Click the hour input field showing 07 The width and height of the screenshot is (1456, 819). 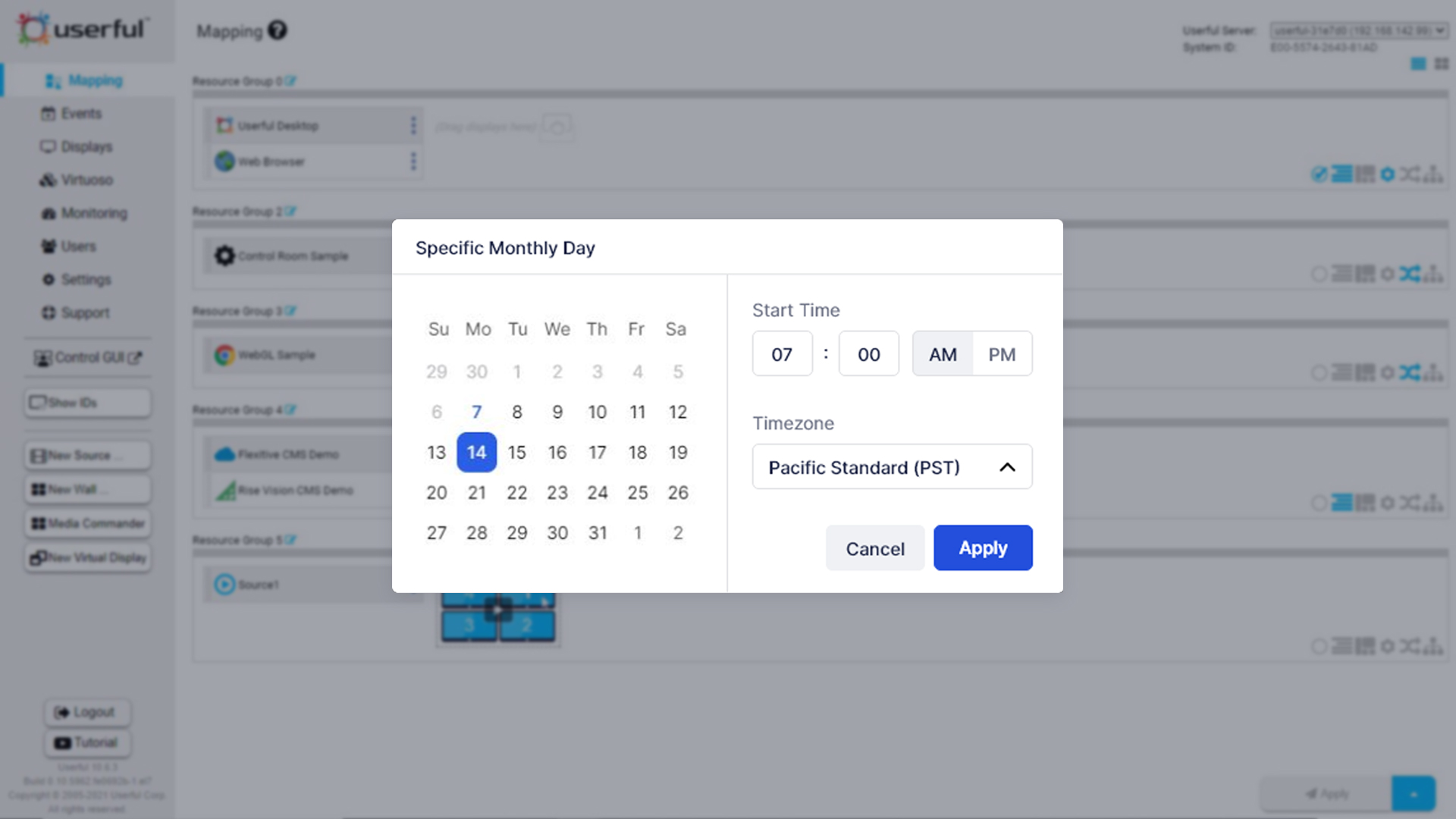(782, 354)
